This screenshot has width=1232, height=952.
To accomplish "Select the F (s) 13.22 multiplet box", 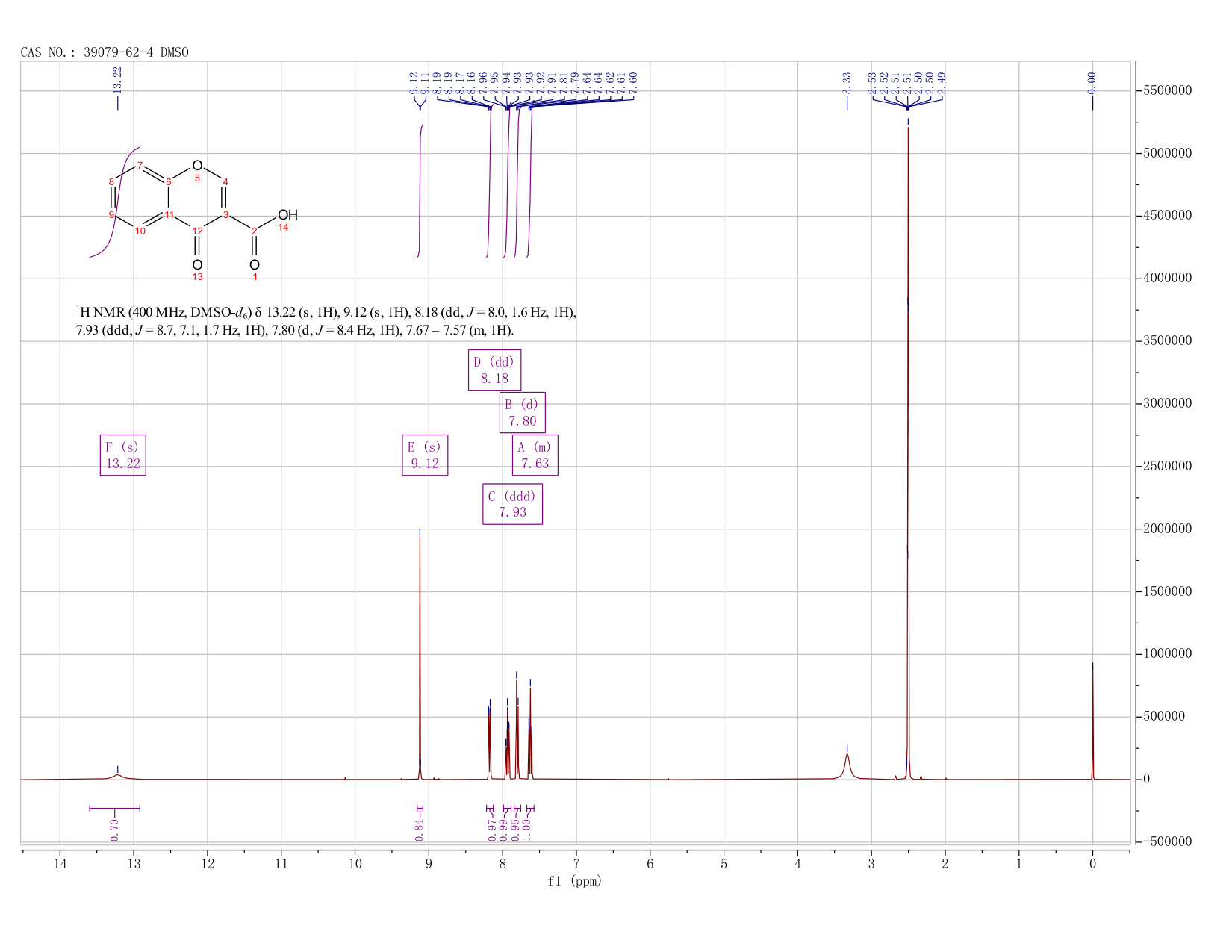I will coord(123,455).
